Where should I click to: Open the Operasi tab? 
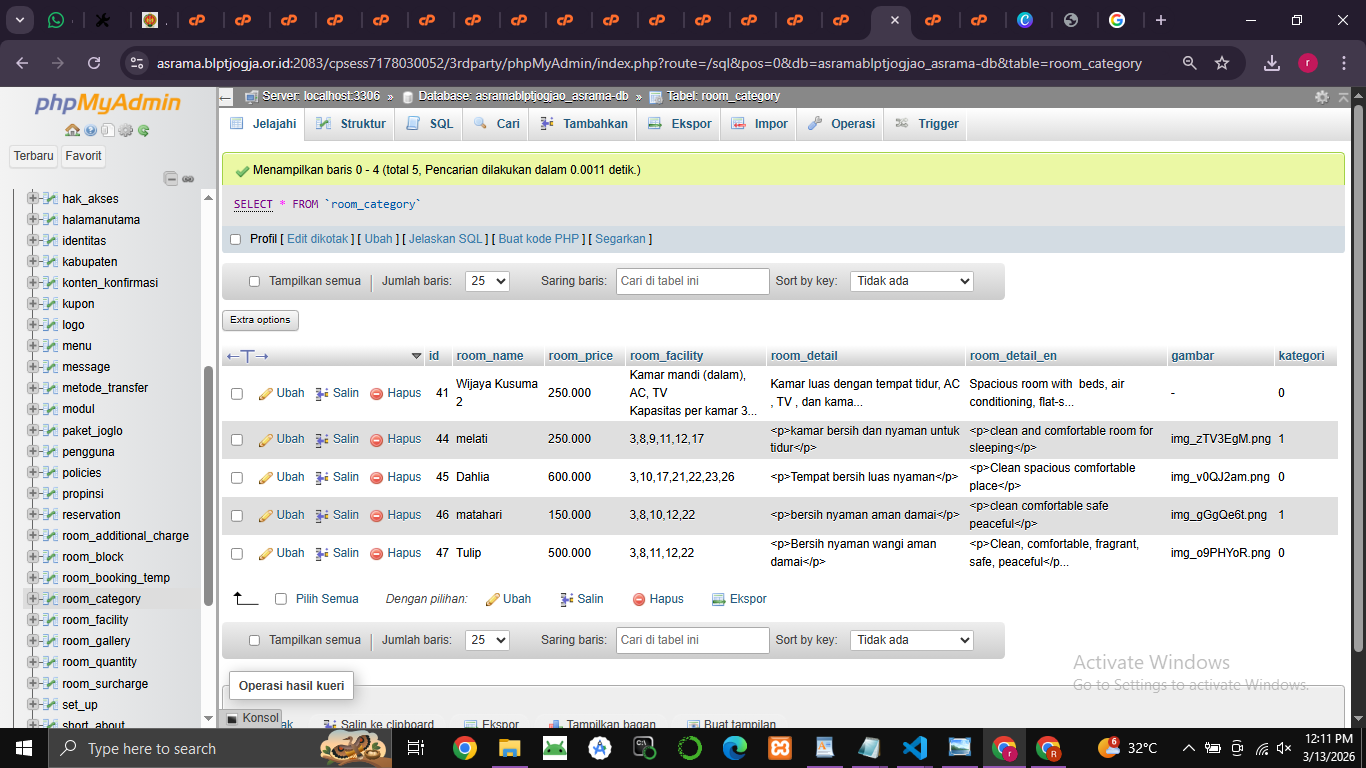841,124
